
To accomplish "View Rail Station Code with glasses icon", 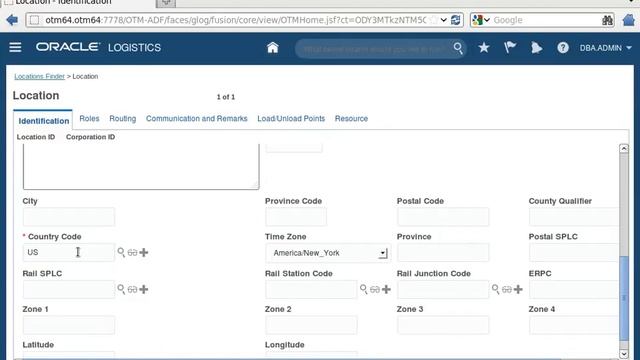I will pos(375,289).
